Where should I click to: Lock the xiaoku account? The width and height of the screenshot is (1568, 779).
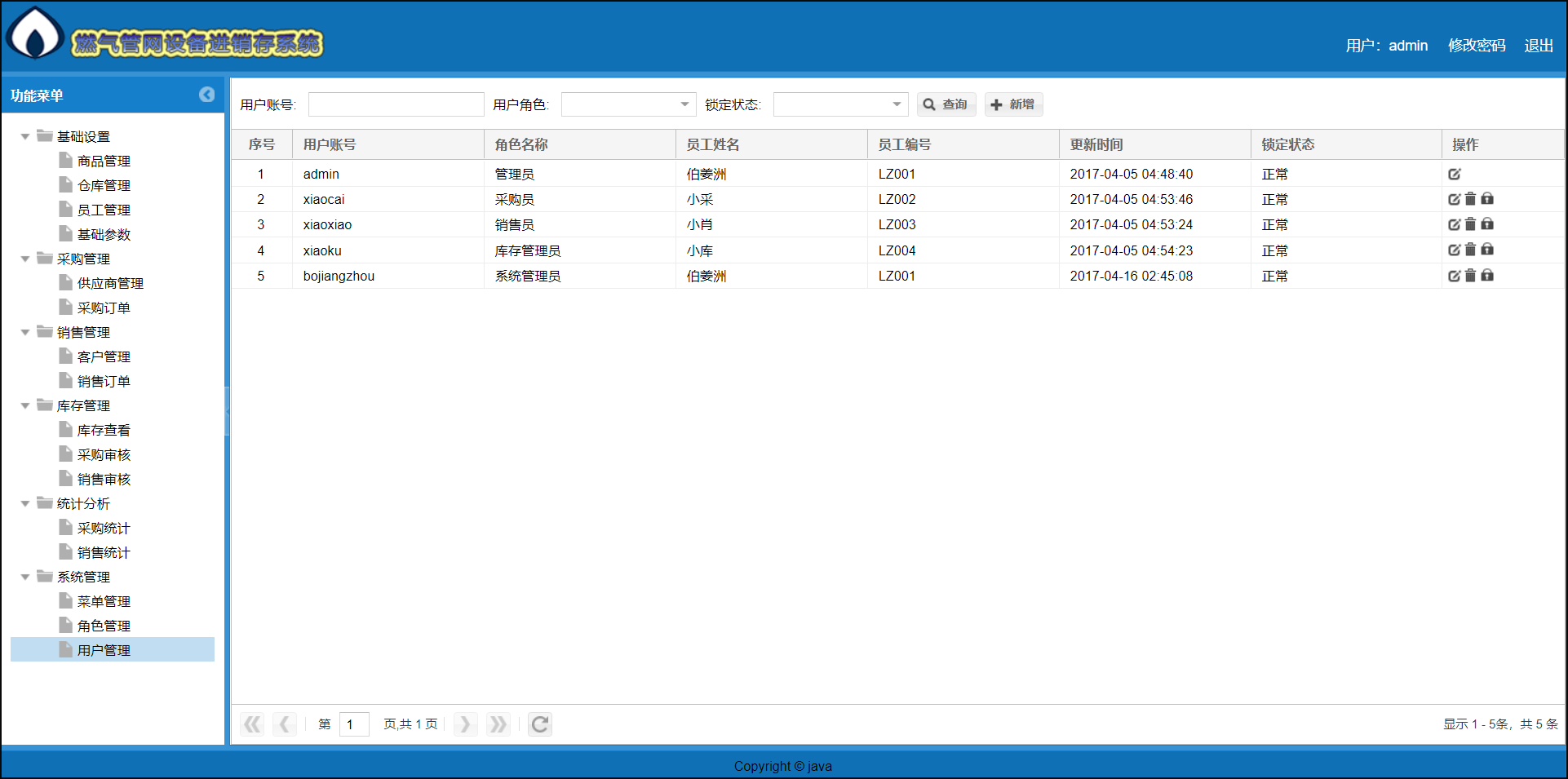(1487, 250)
